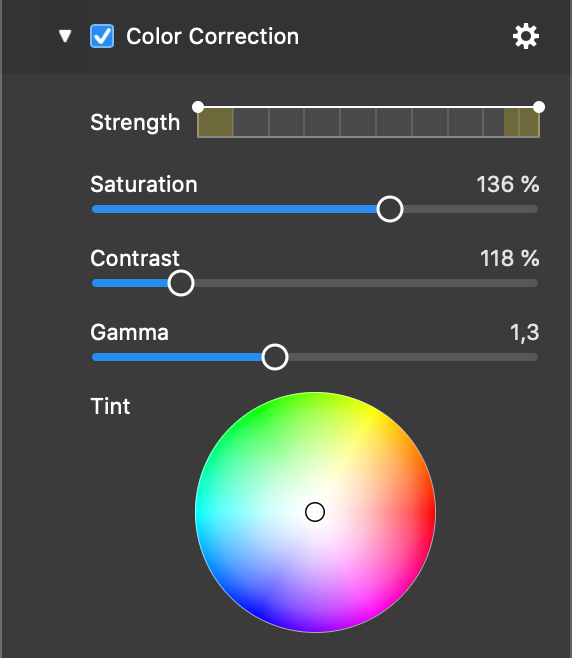
Task: Collapse the Color Correction section triangle
Action: [65, 36]
